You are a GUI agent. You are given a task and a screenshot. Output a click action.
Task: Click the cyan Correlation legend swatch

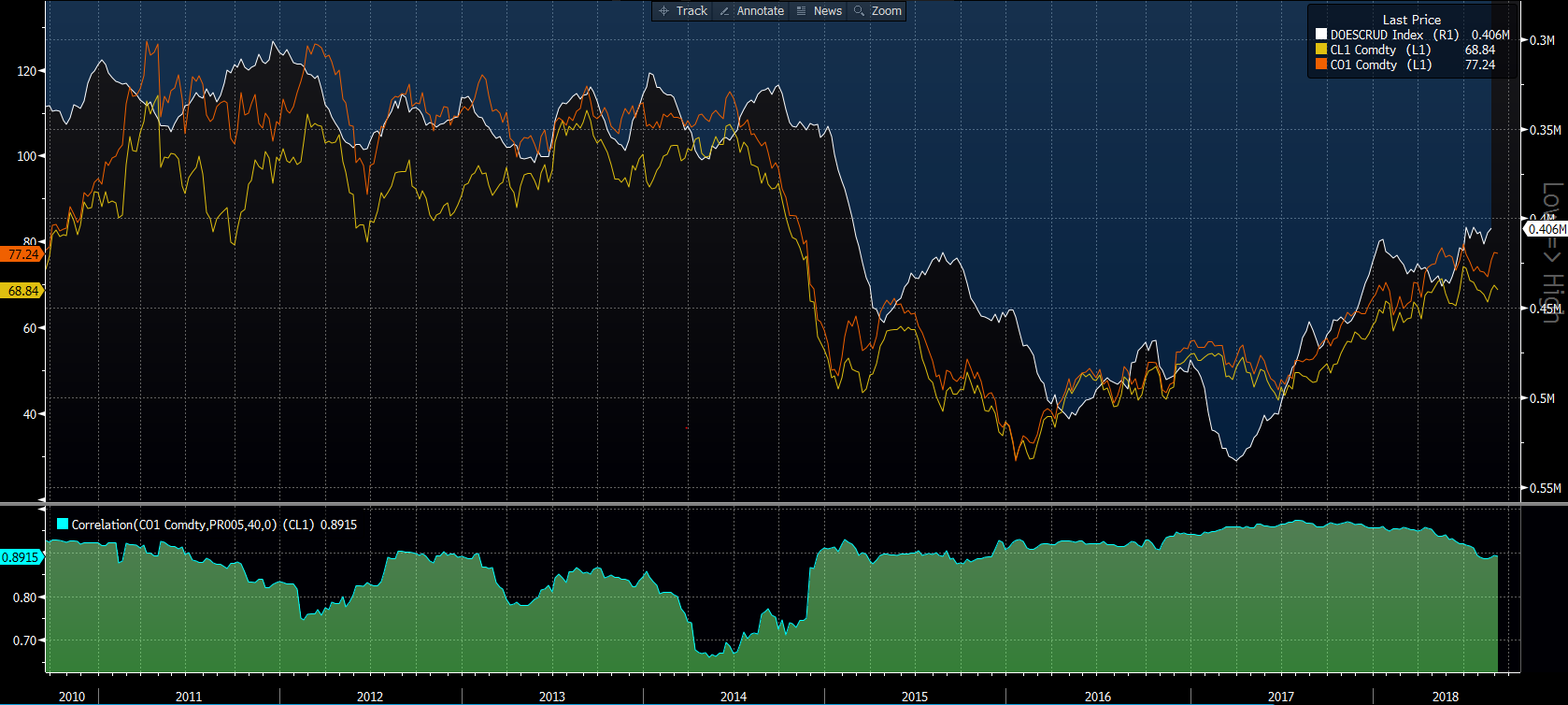63,525
